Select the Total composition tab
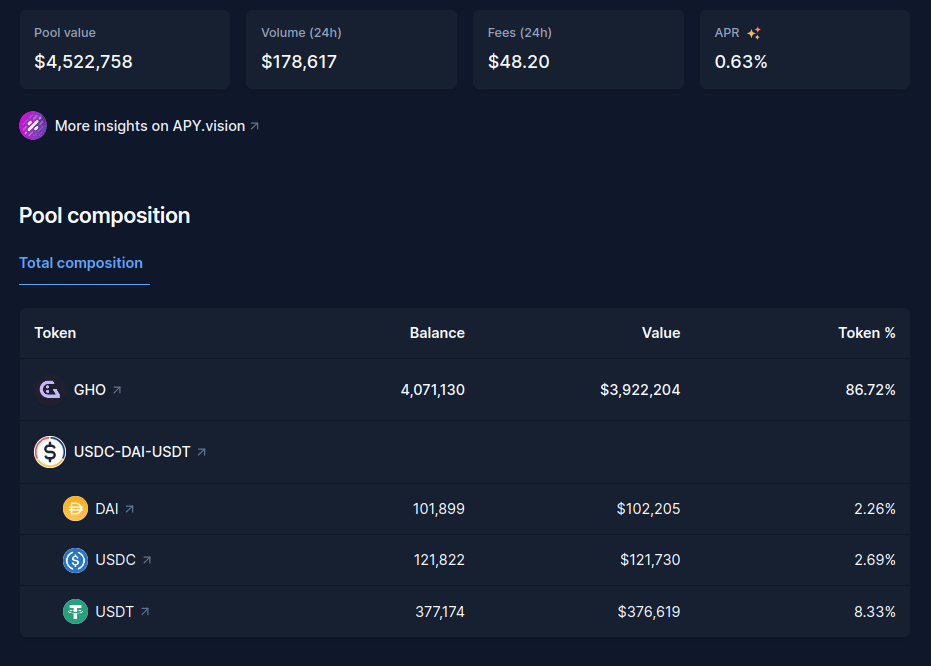 click(x=81, y=263)
